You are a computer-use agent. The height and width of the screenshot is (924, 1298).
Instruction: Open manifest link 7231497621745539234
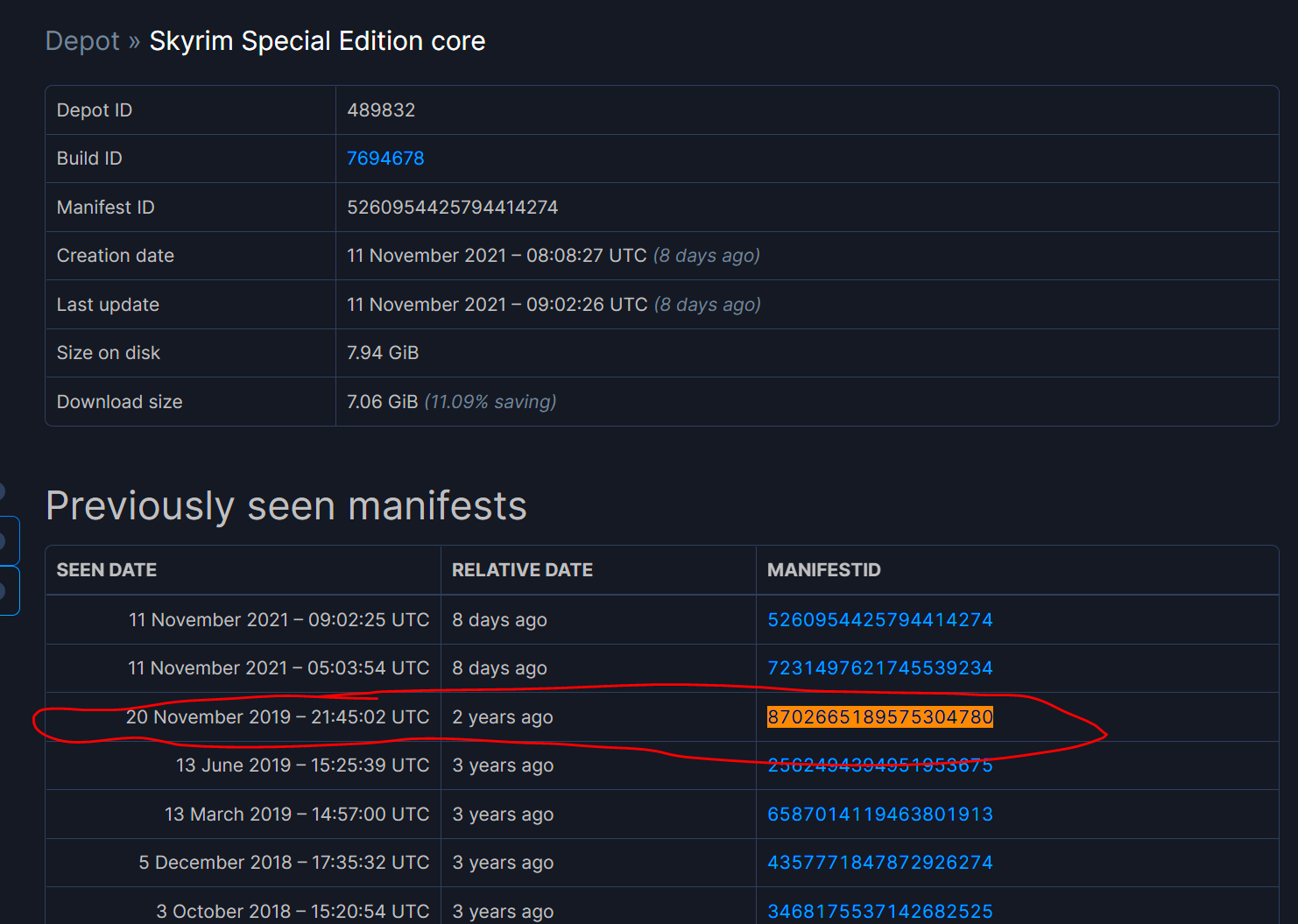tap(880, 668)
